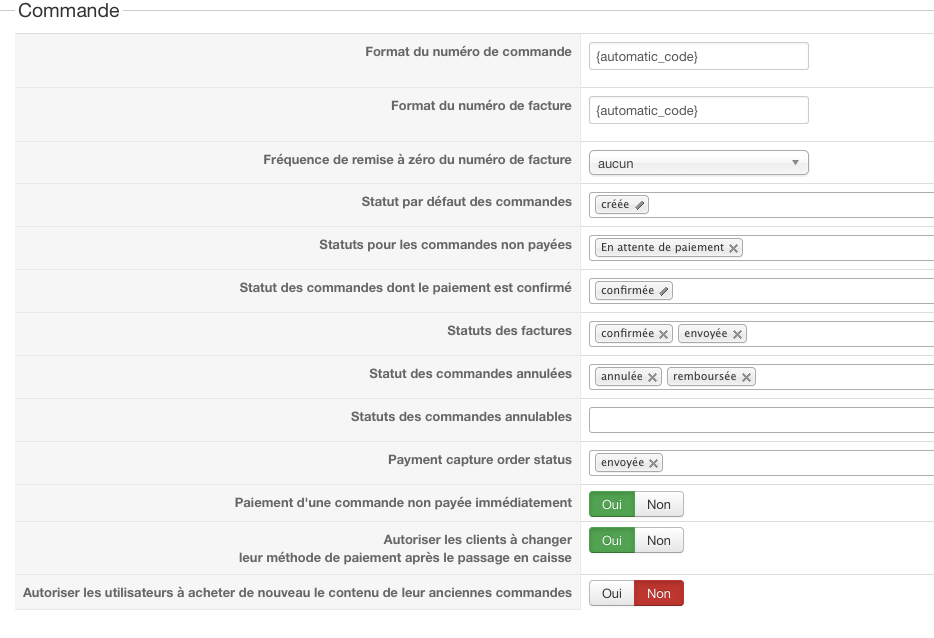Click pencil icon on créée tag
Screen dimensions: 934x638
click(x=640, y=205)
